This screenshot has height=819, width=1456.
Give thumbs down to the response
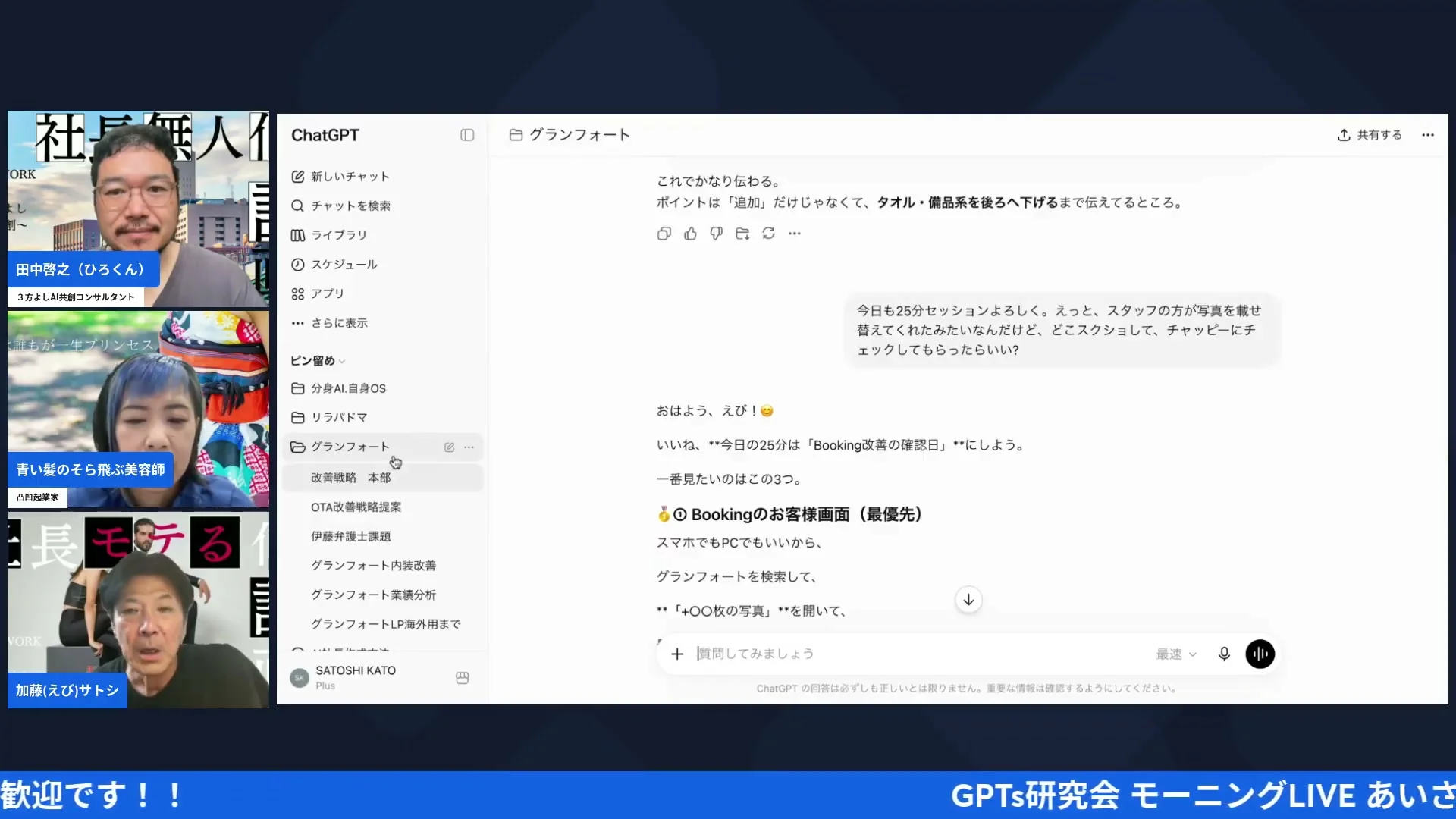click(716, 234)
